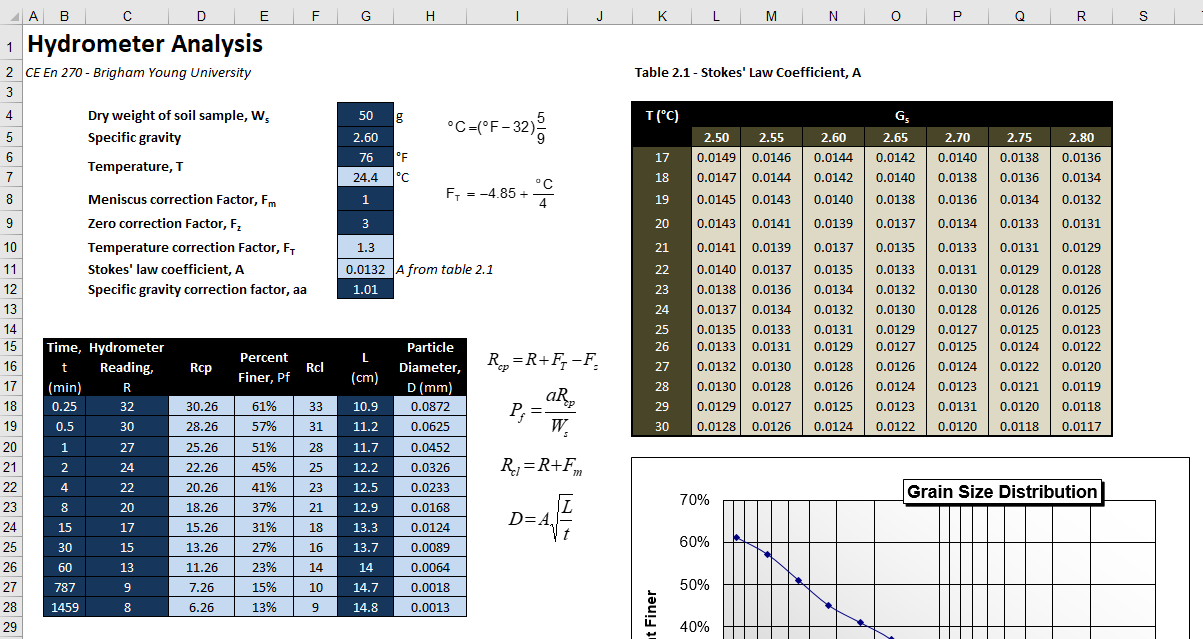Select column header D
1203x639 pixels.
point(202,16)
